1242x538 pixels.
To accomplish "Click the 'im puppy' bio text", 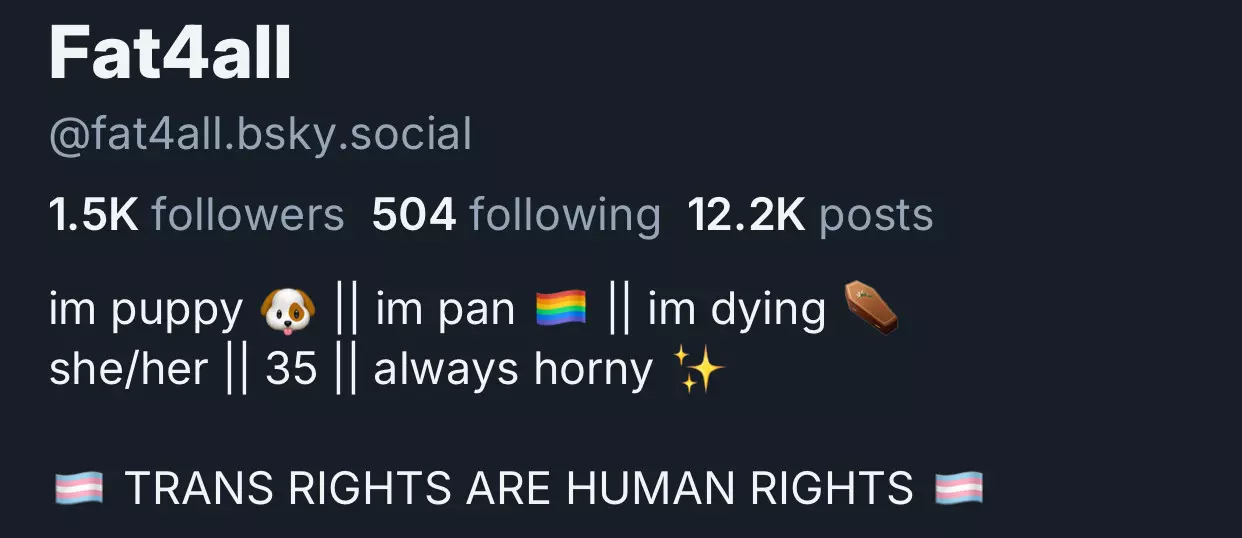I will (x=146, y=311).
